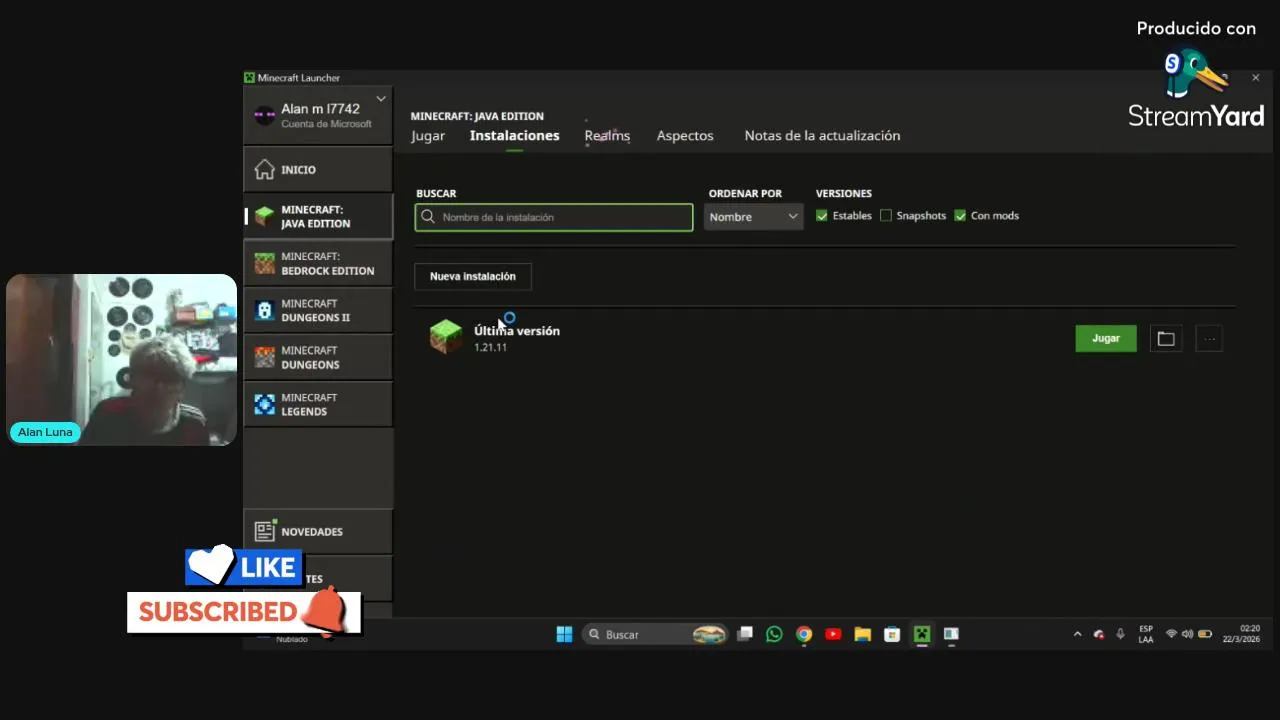Open the clock and date 22/3/2026
Screen dimensions: 1280x720
pos(1241,634)
